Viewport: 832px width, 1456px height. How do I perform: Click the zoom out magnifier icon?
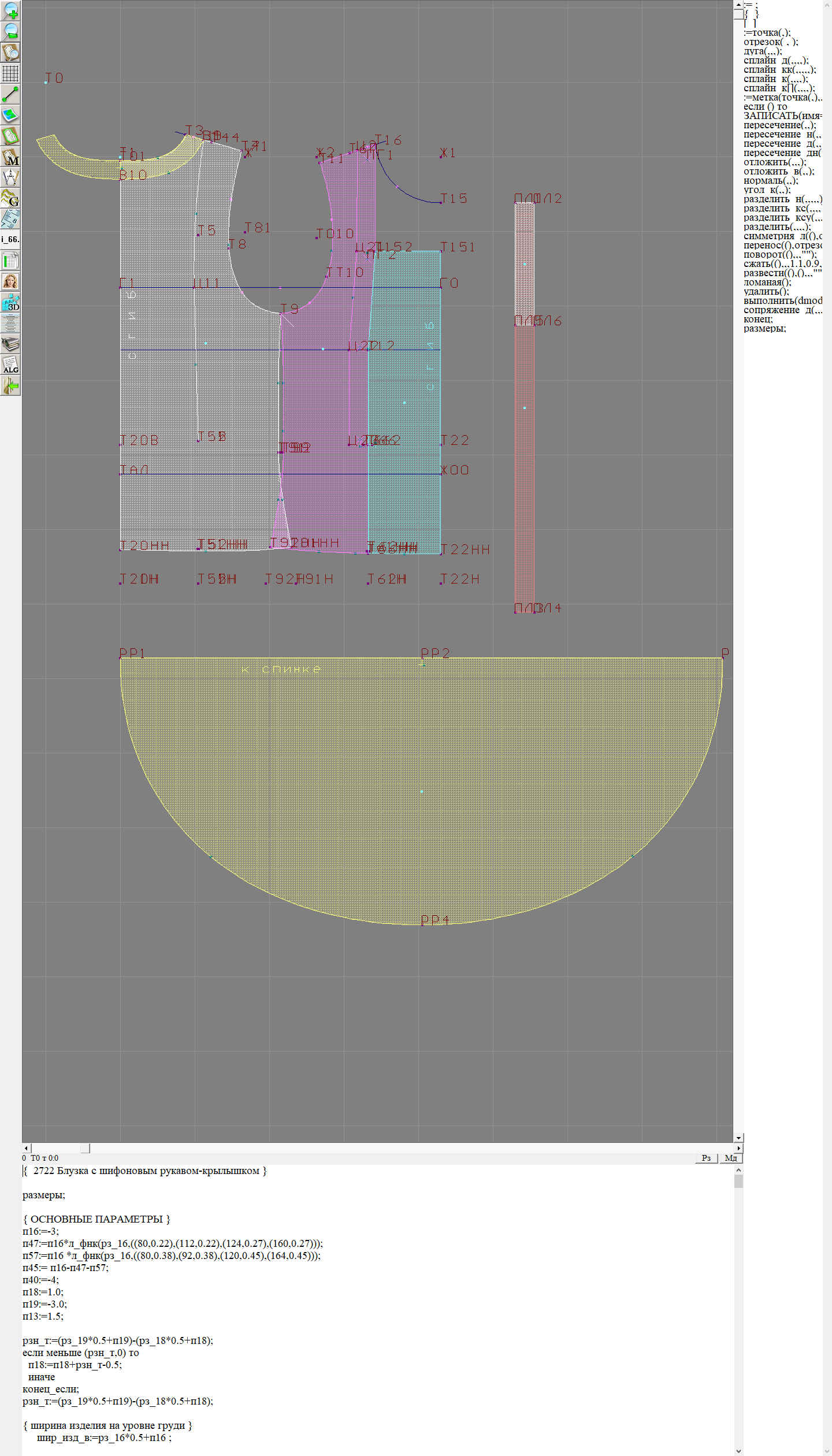point(10,31)
